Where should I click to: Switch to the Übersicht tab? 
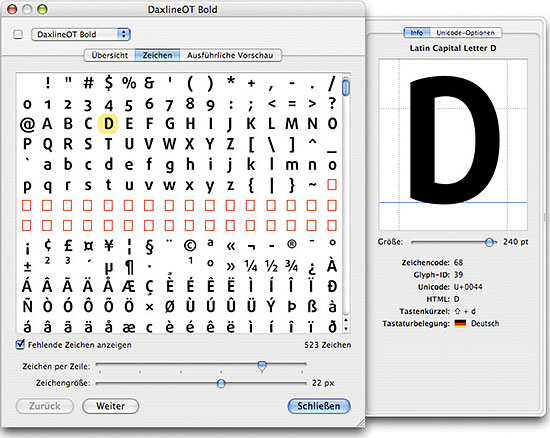pyautogui.click(x=109, y=55)
